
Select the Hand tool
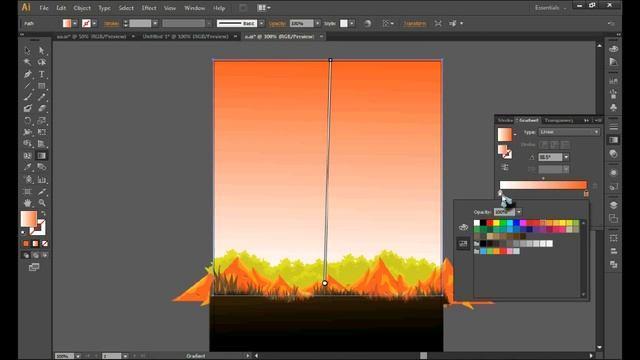click(x=27, y=203)
